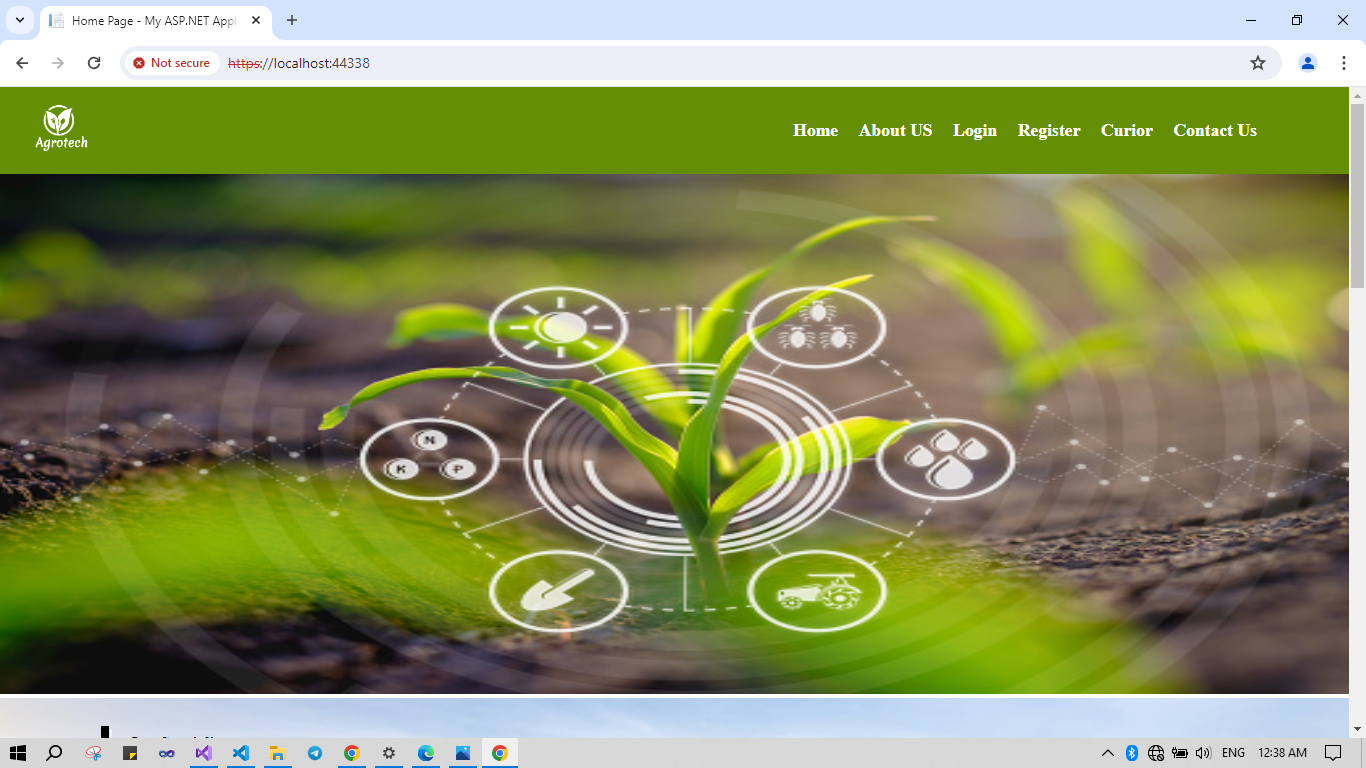Click the browser forward arrow

coord(58,63)
